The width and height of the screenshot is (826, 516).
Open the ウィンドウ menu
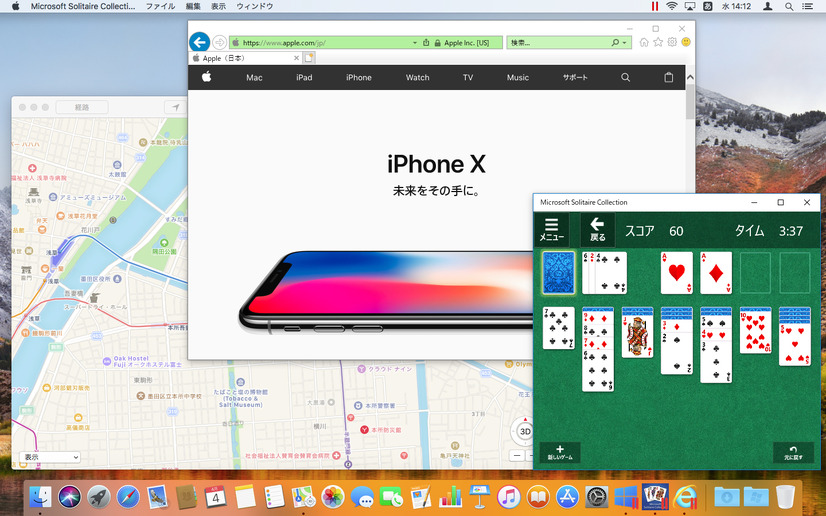(x=254, y=6)
